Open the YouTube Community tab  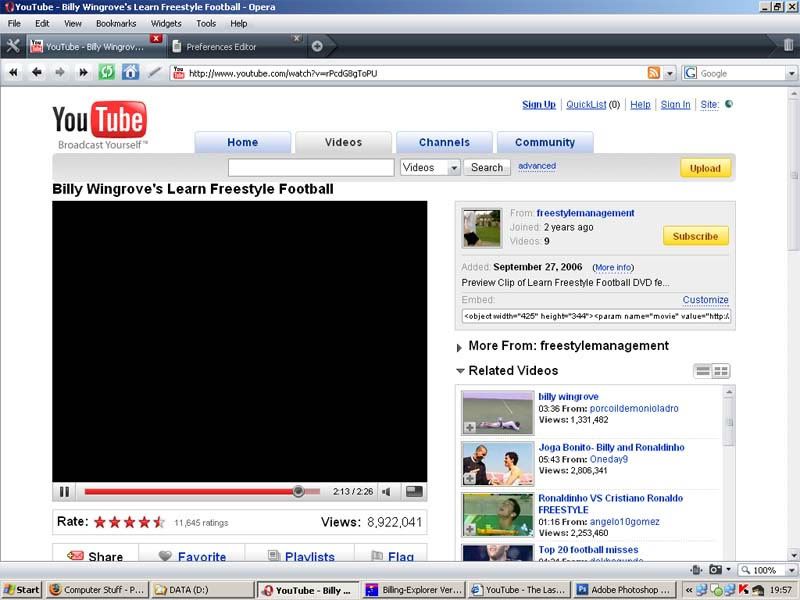pyautogui.click(x=545, y=142)
